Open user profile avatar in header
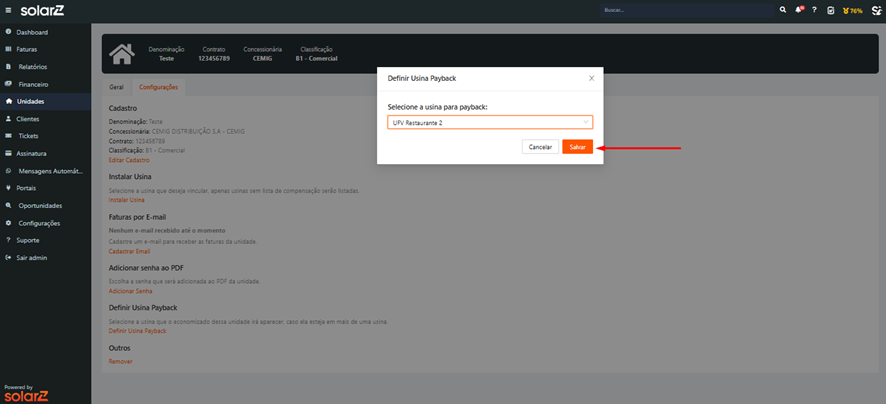This screenshot has height=404, width=886. click(x=875, y=10)
